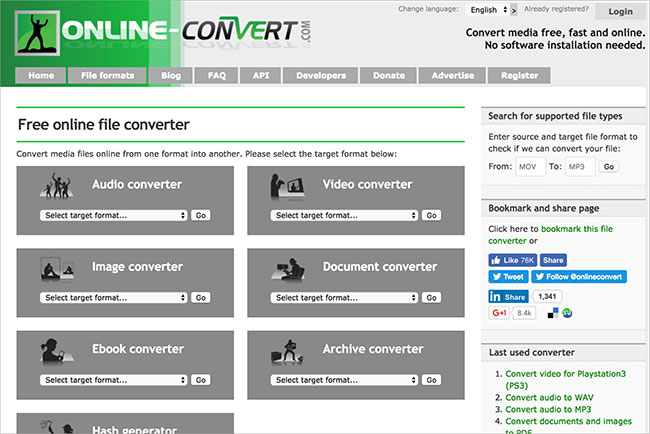Click the StumbleUpon share icon
This screenshot has width=650, height=434.
pyautogui.click(x=567, y=313)
